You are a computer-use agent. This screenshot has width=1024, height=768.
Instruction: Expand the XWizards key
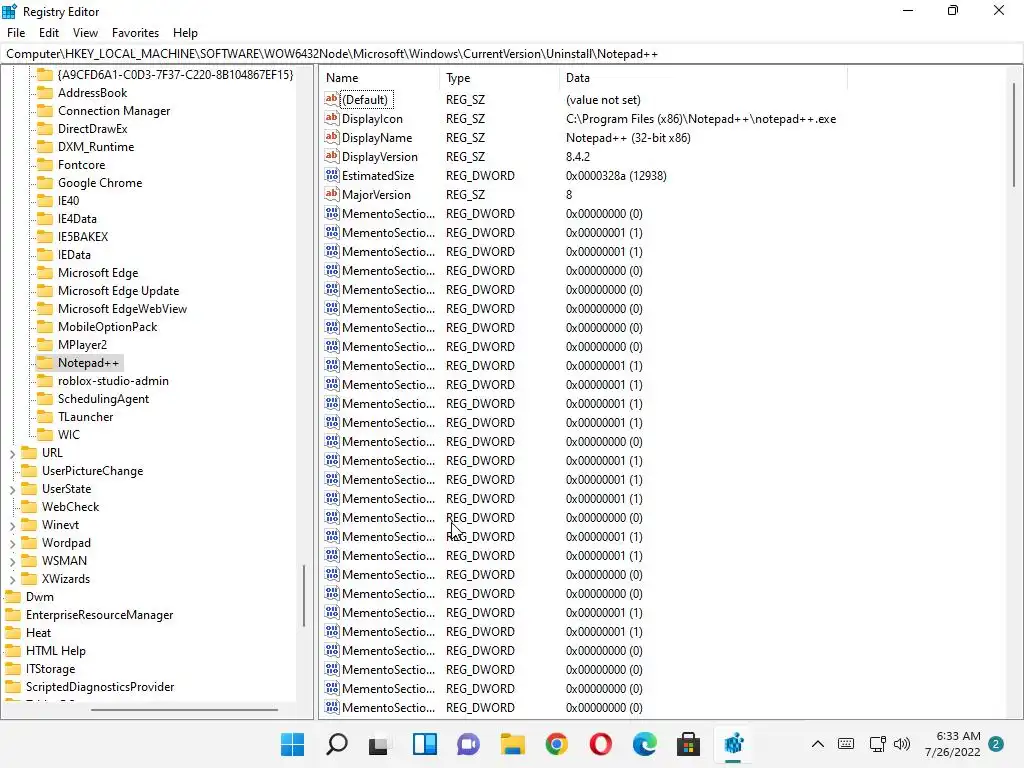pyautogui.click(x=12, y=579)
